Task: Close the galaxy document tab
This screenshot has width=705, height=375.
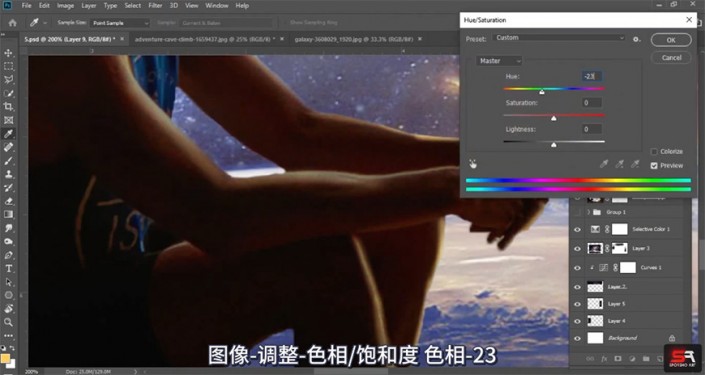Action: click(420, 39)
